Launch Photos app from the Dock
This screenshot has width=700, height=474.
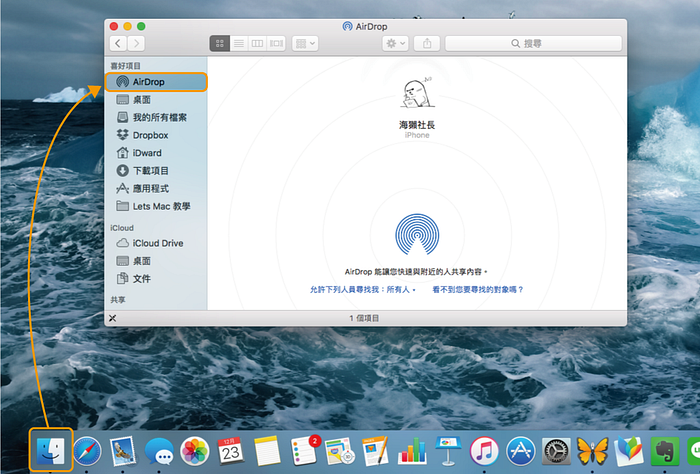(x=195, y=451)
